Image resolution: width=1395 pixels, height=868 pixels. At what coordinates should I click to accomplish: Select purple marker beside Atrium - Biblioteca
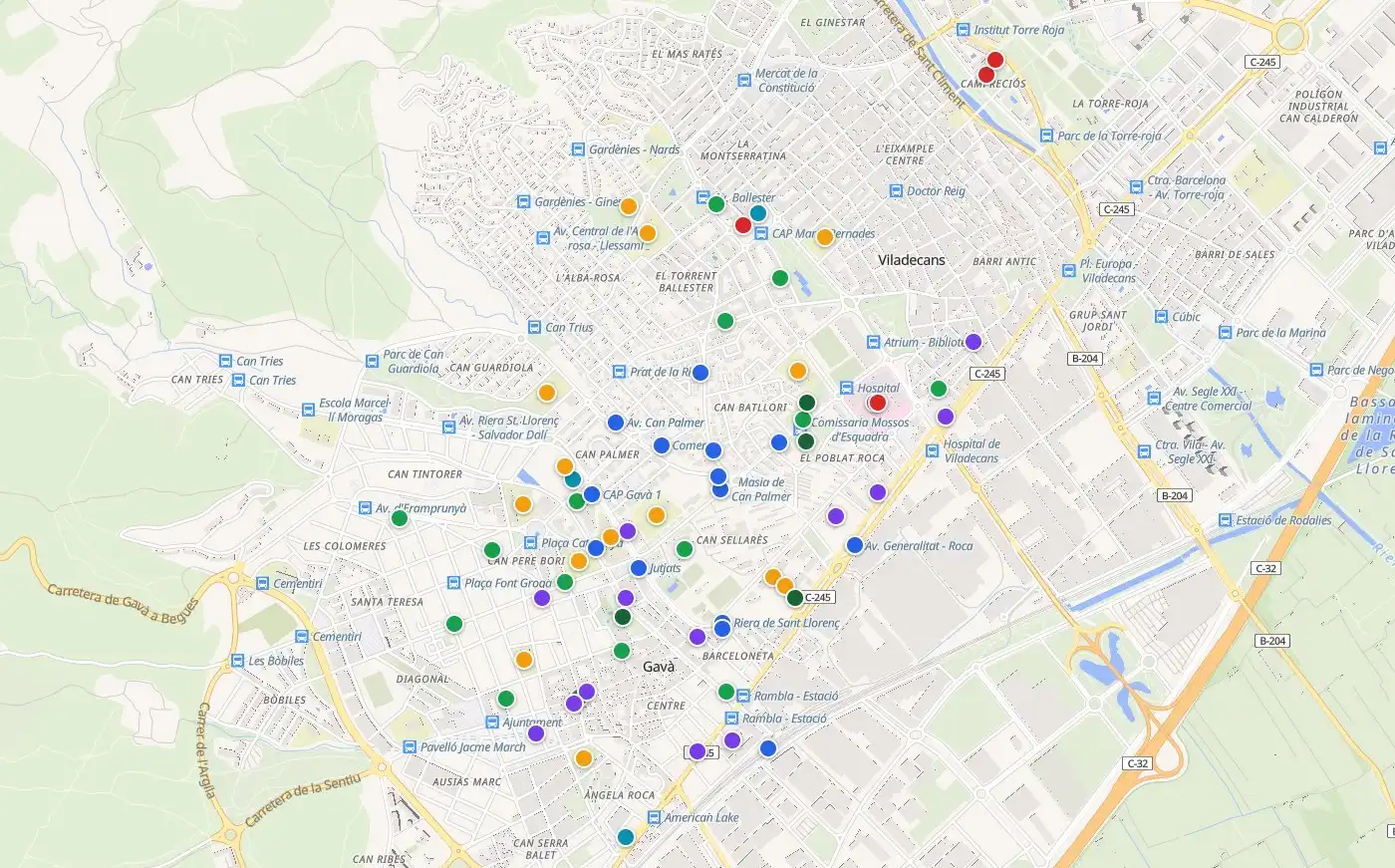(974, 342)
